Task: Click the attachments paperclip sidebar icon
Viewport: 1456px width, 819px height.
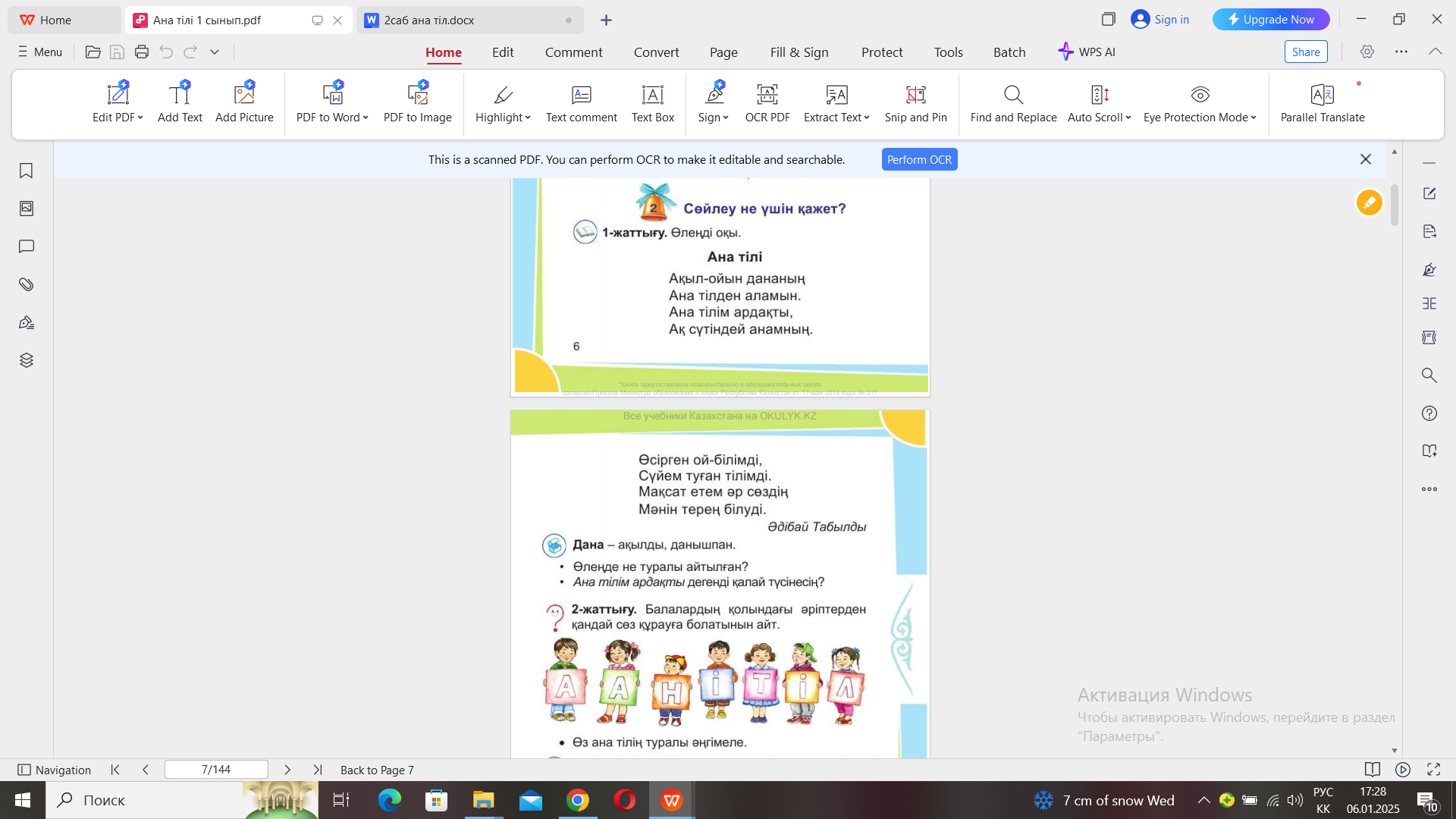Action: pyautogui.click(x=27, y=284)
